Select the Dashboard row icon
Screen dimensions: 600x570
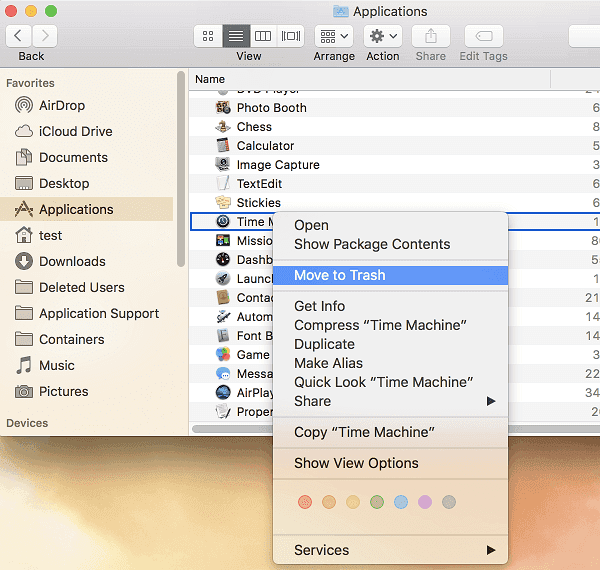(223, 259)
